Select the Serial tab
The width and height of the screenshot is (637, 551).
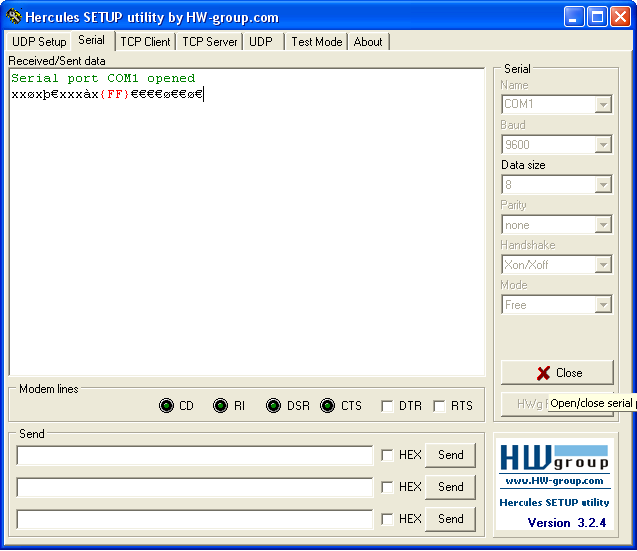click(x=92, y=40)
